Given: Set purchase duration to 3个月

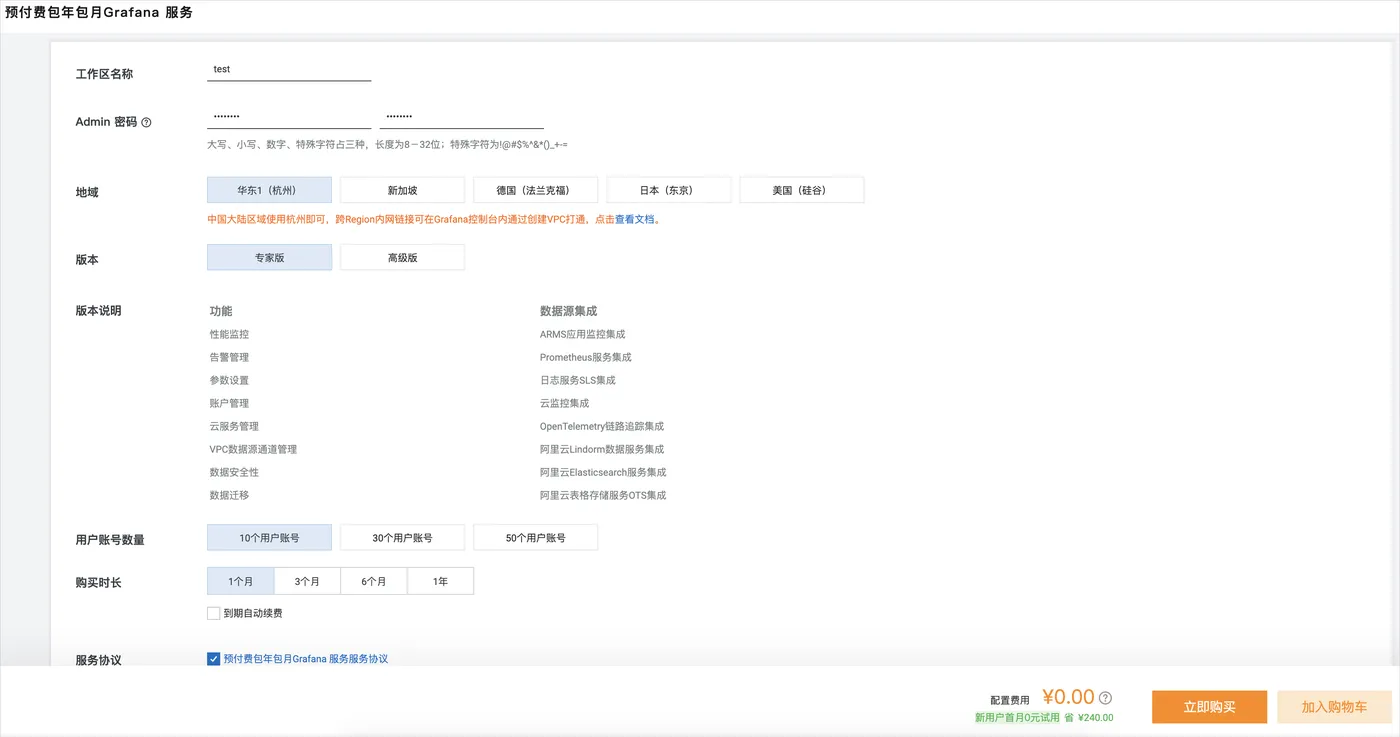Looking at the screenshot, I should pyautogui.click(x=307, y=581).
